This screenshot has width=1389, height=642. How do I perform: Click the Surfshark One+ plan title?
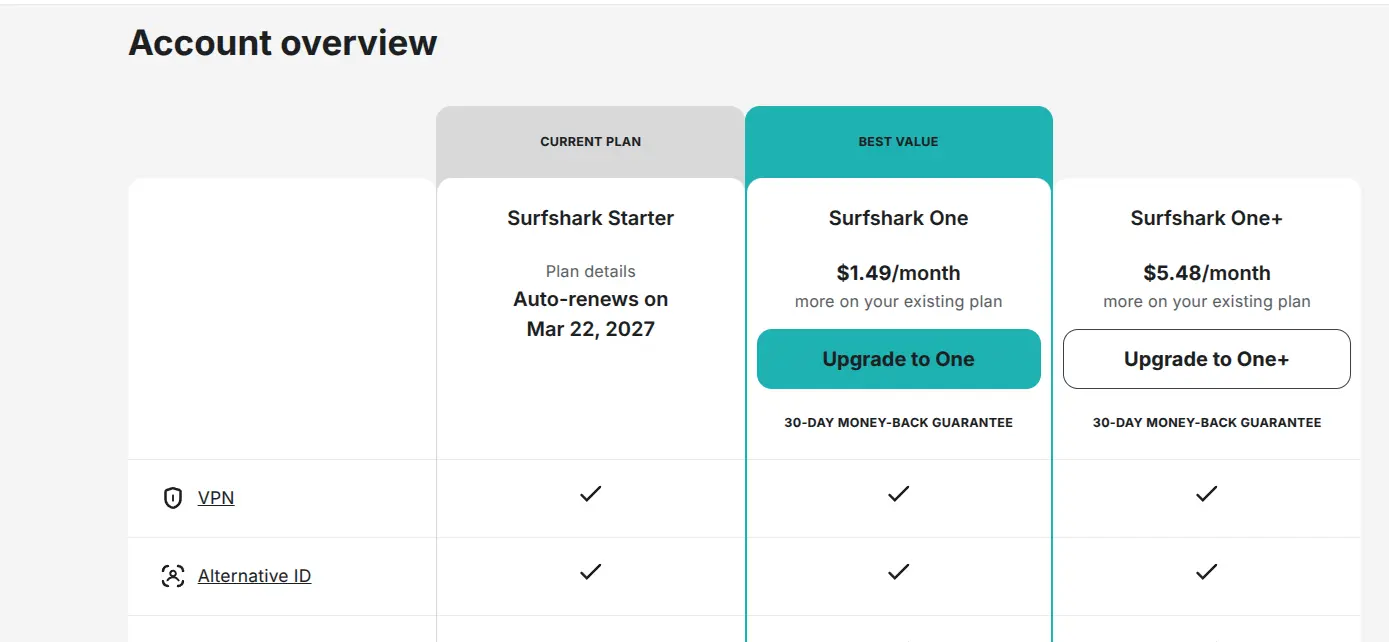coord(1207,218)
